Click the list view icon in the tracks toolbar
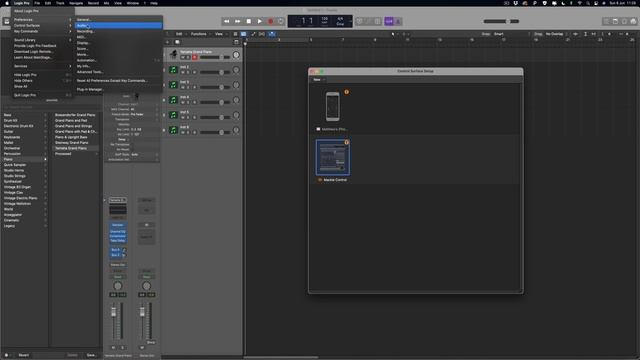Viewport: 640px width, 360px height. point(235,34)
